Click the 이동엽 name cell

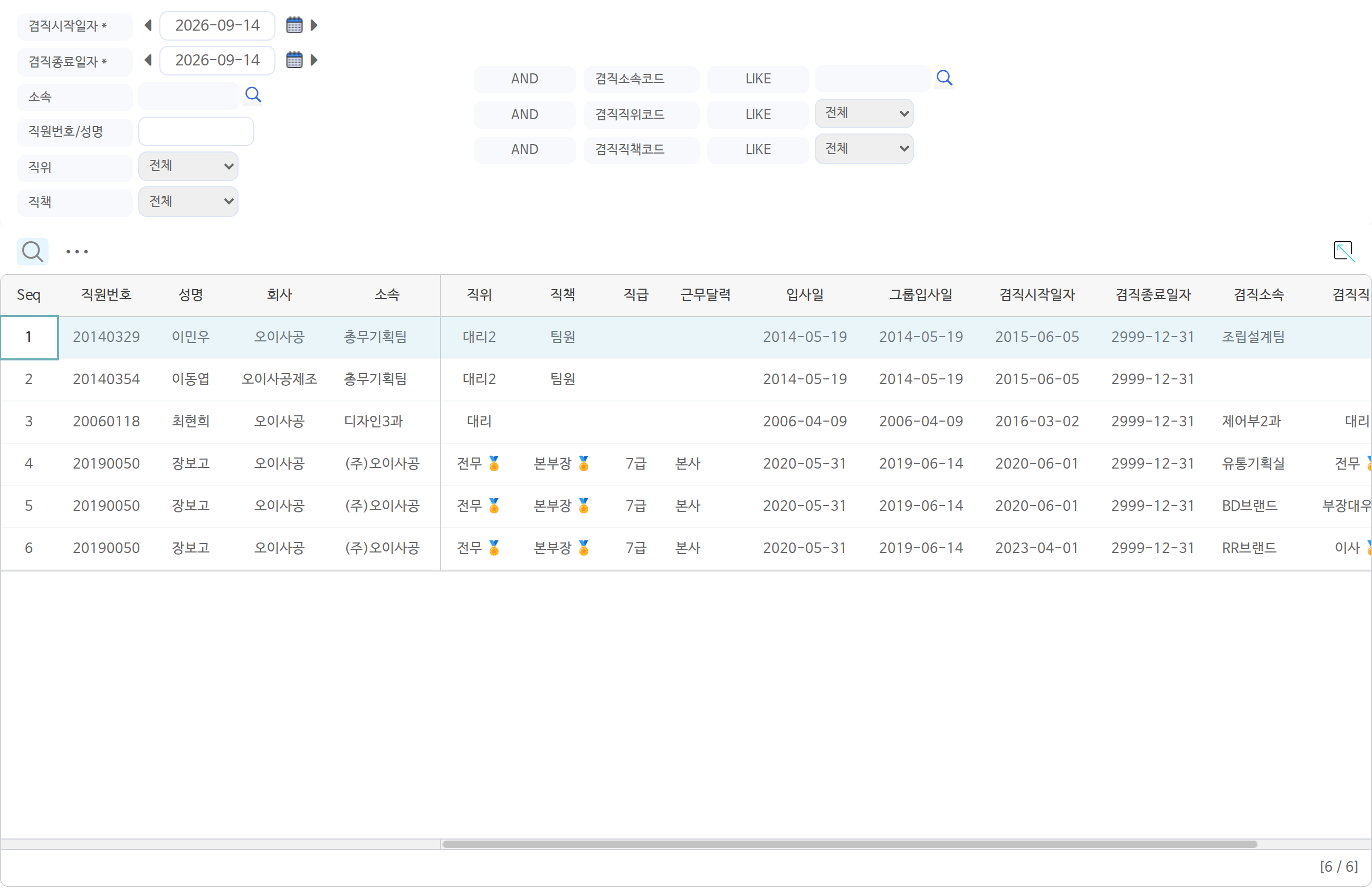(x=191, y=379)
